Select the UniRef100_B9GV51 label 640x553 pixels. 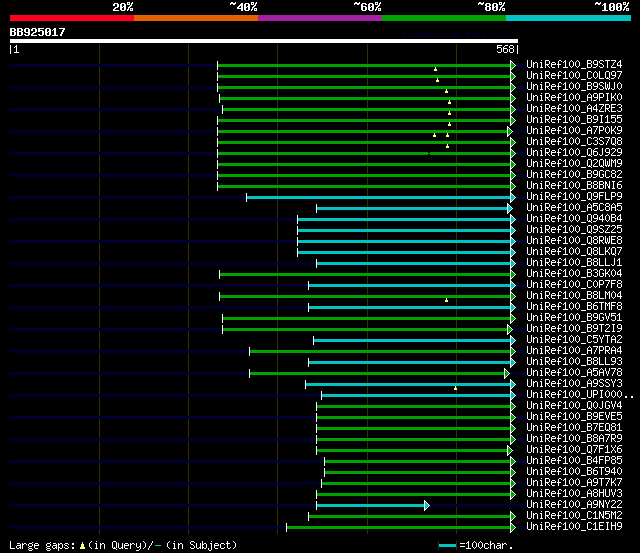point(574,318)
